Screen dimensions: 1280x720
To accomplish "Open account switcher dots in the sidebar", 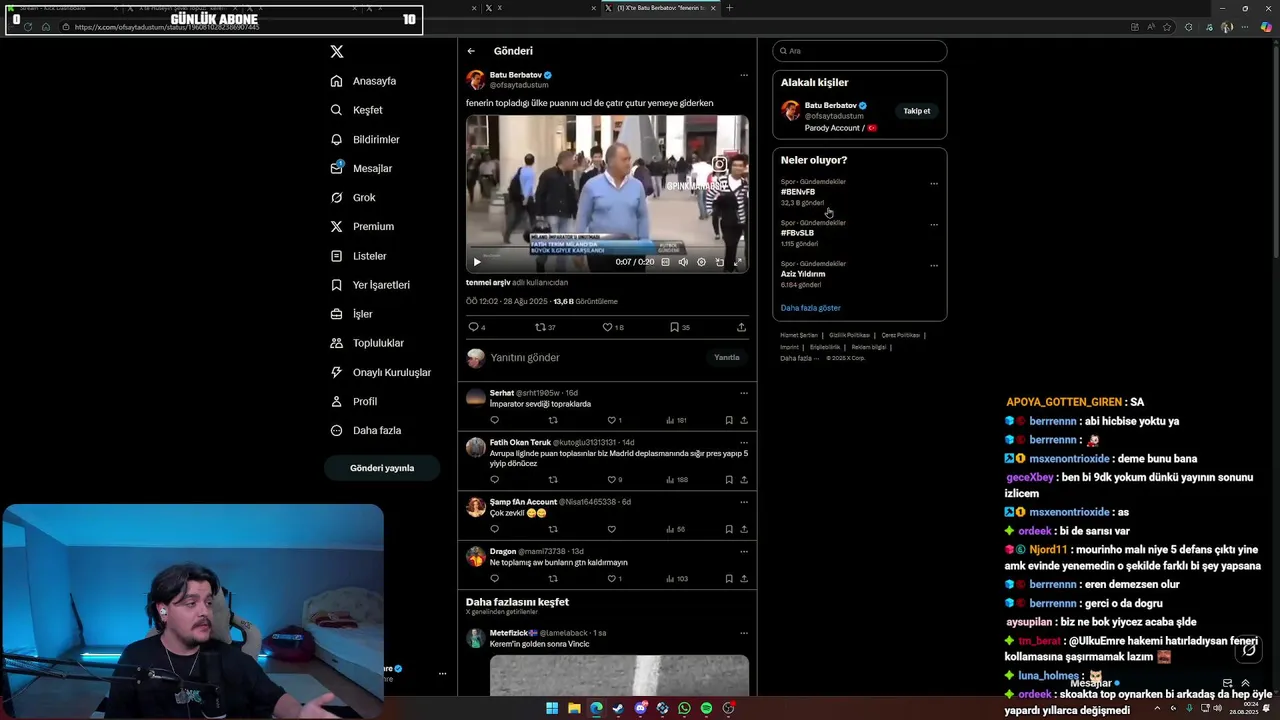I will coord(442,673).
